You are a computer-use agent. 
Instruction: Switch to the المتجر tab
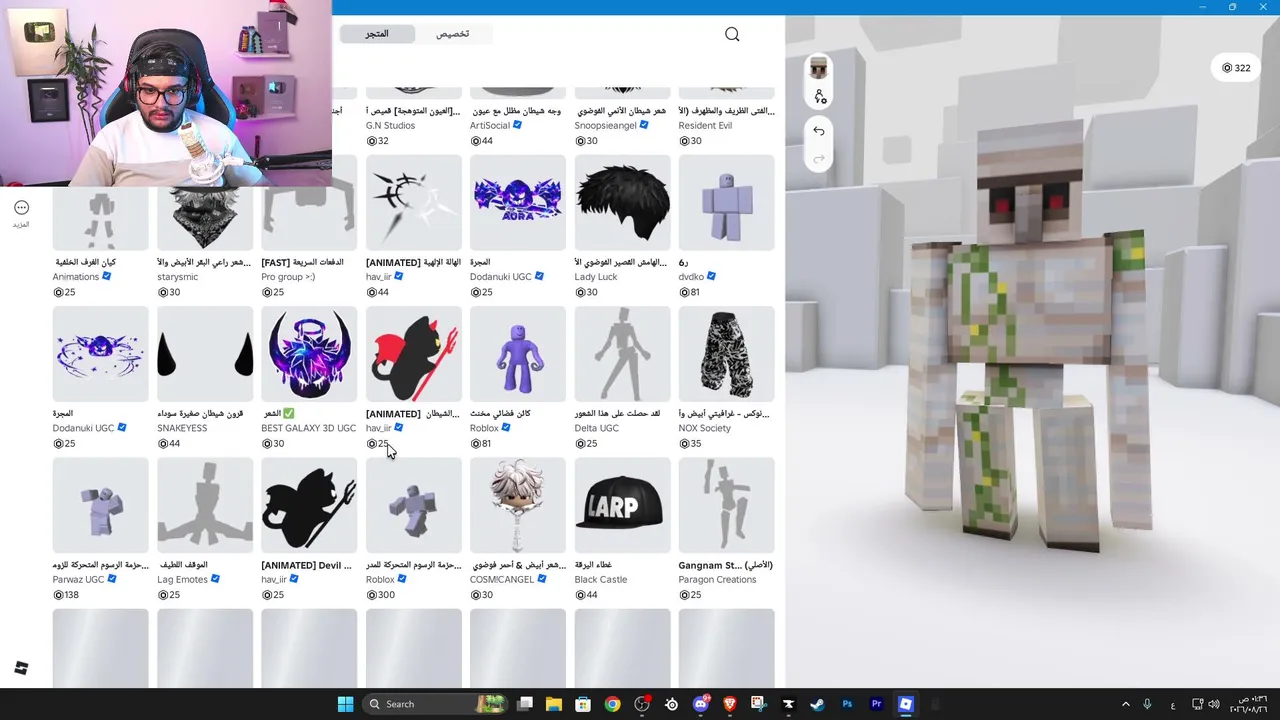coord(377,34)
